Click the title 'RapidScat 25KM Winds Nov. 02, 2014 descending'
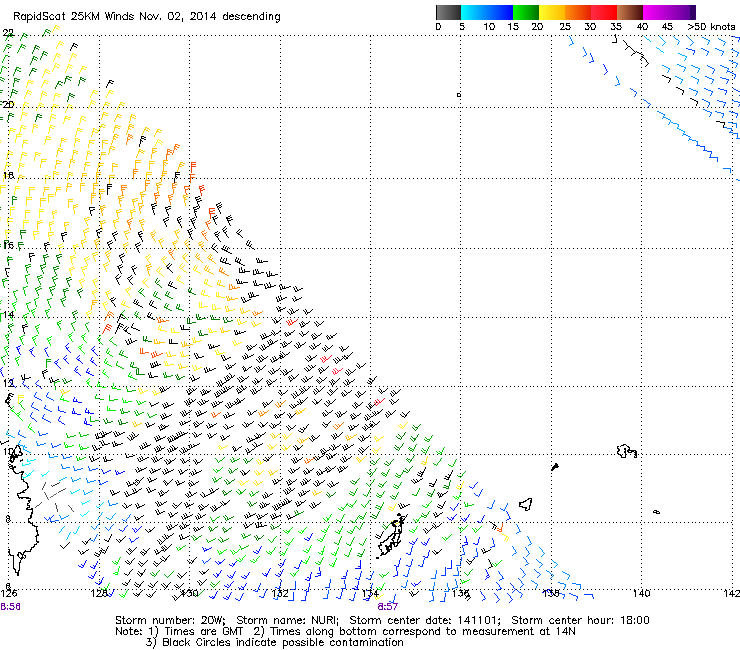 [147, 17]
